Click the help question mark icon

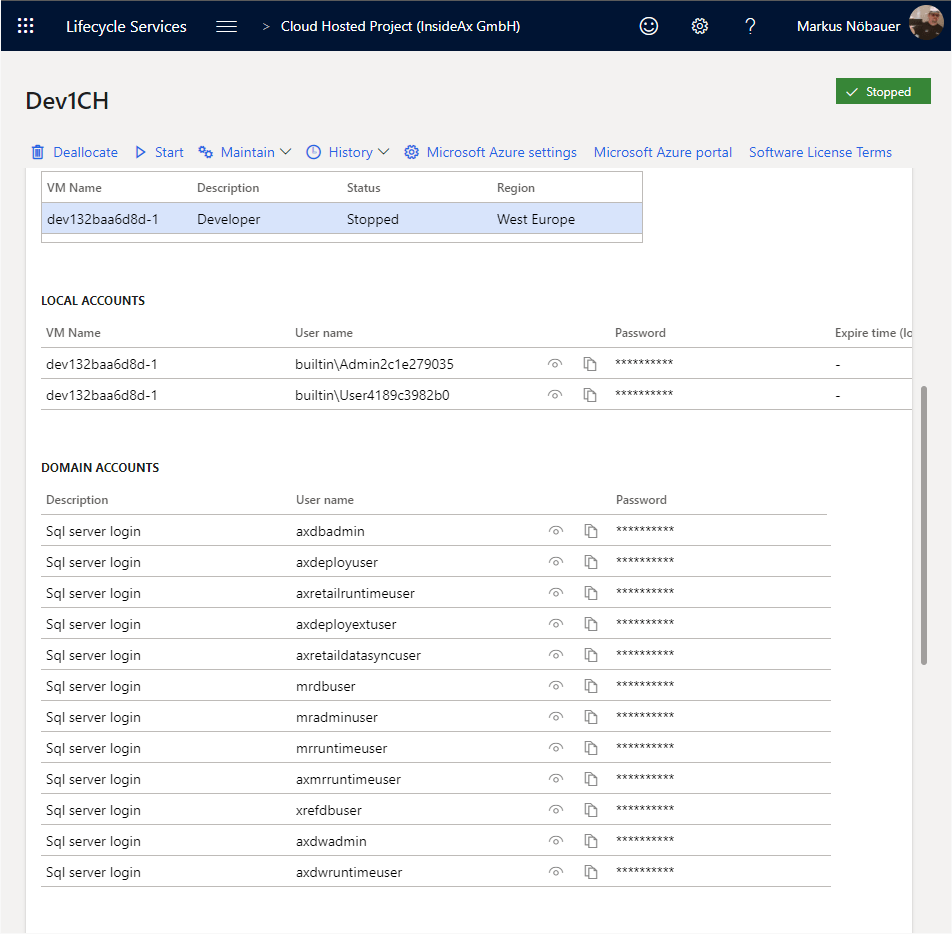[750, 26]
